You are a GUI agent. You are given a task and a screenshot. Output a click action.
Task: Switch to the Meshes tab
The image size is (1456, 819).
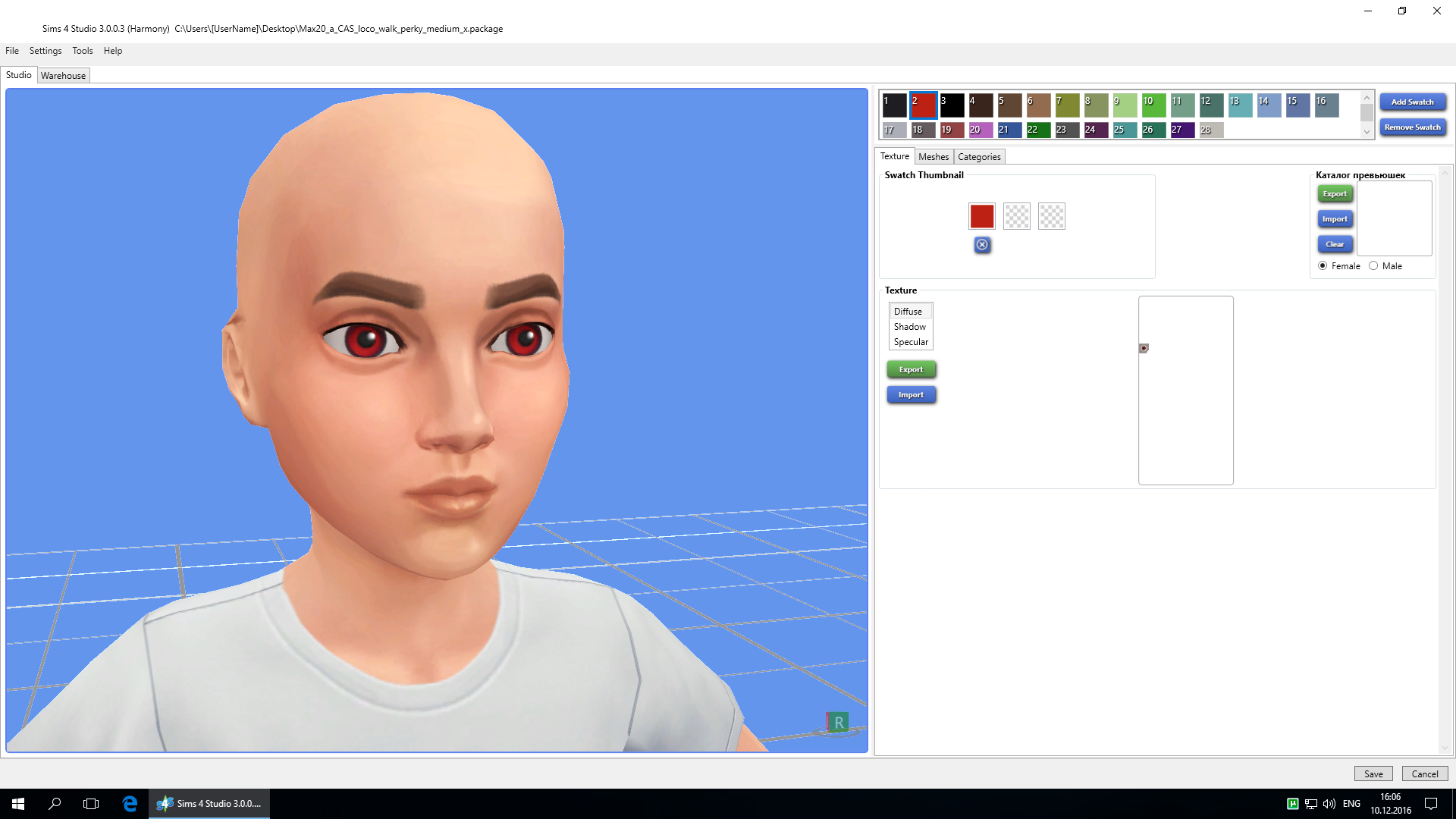pyautogui.click(x=933, y=157)
